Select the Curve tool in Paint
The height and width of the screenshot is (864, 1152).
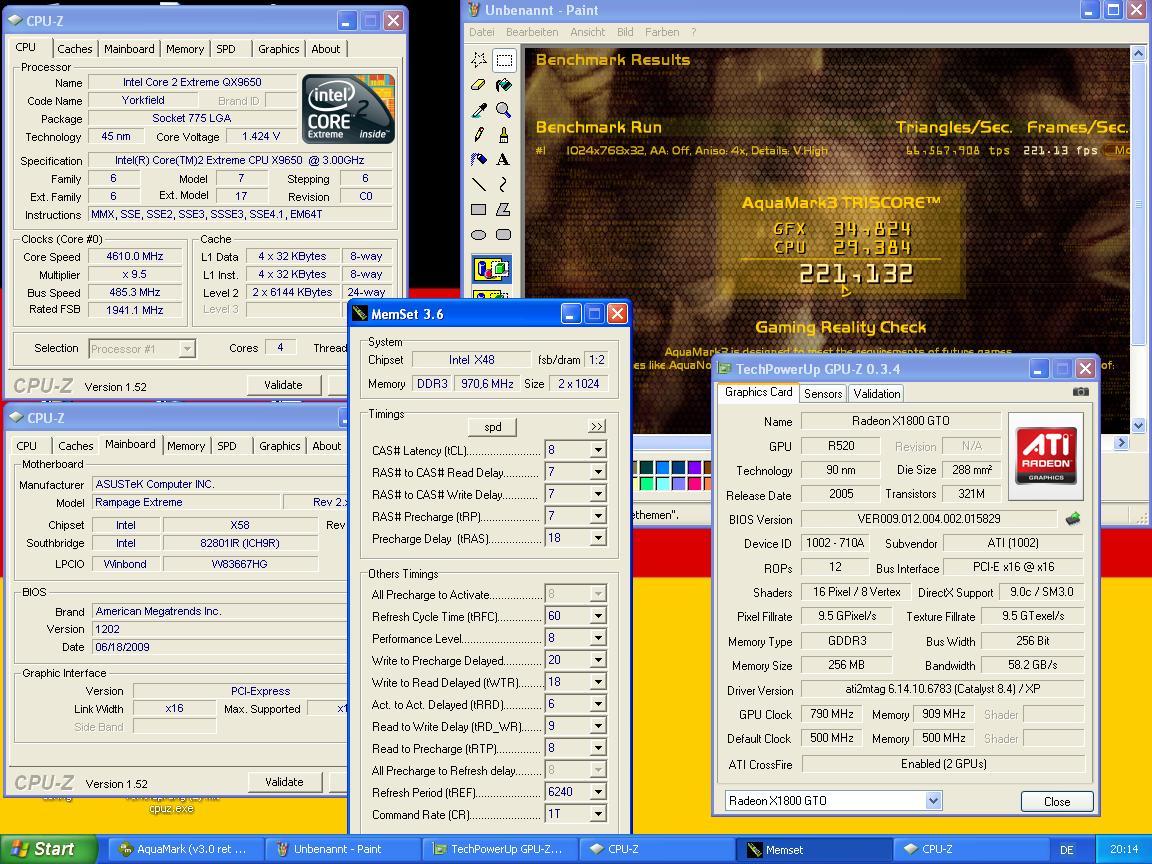pyautogui.click(x=504, y=184)
